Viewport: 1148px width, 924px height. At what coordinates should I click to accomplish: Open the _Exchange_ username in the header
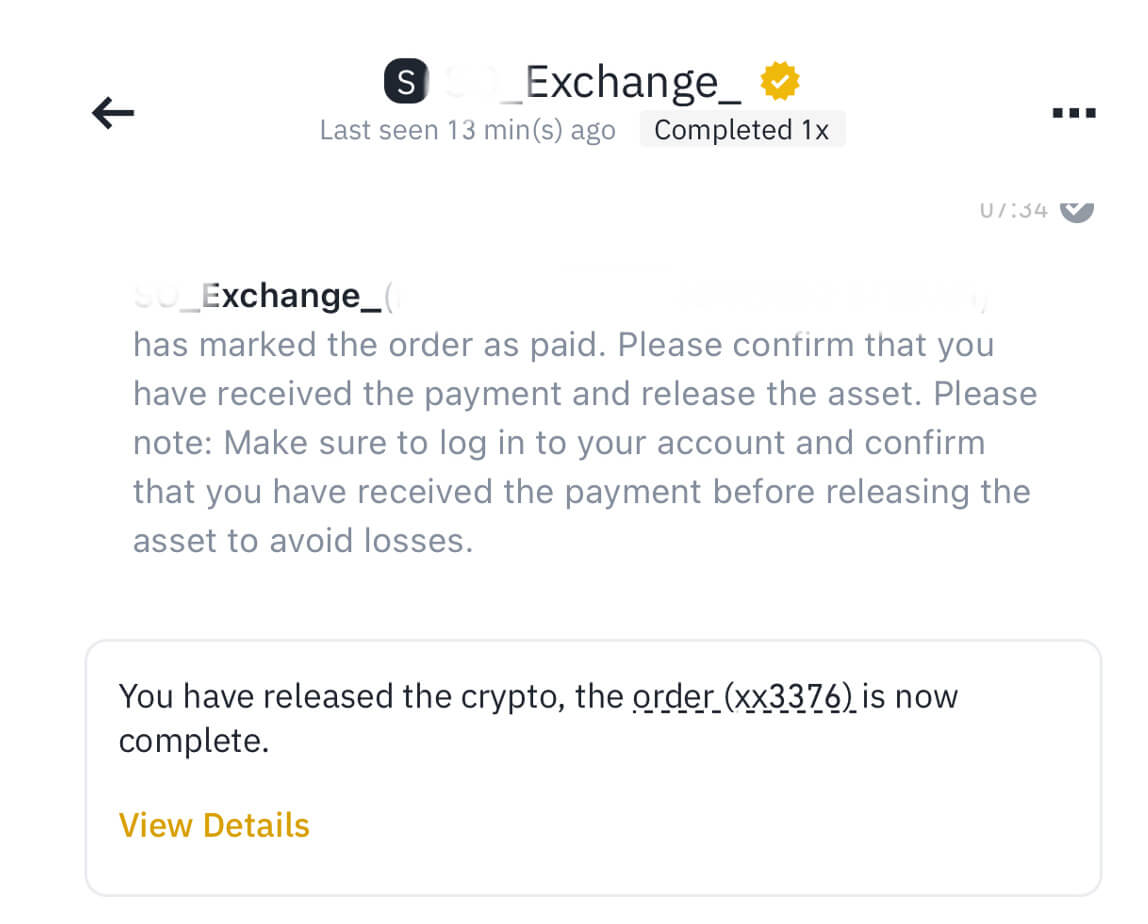tap(632, 82)
